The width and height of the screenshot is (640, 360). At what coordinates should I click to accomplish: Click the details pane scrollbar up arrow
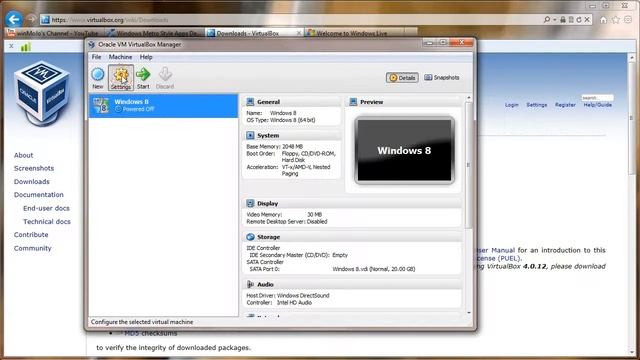(x=469, y=98)
